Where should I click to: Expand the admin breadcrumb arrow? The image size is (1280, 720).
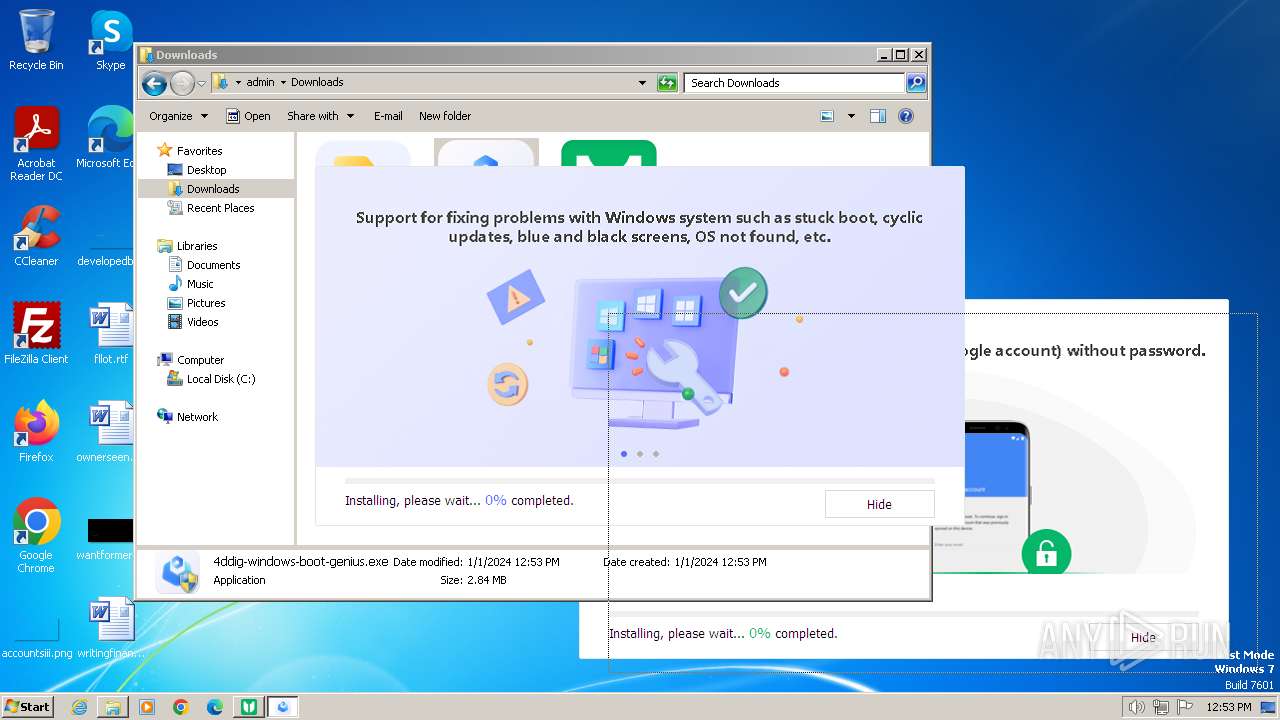(283, 83)
